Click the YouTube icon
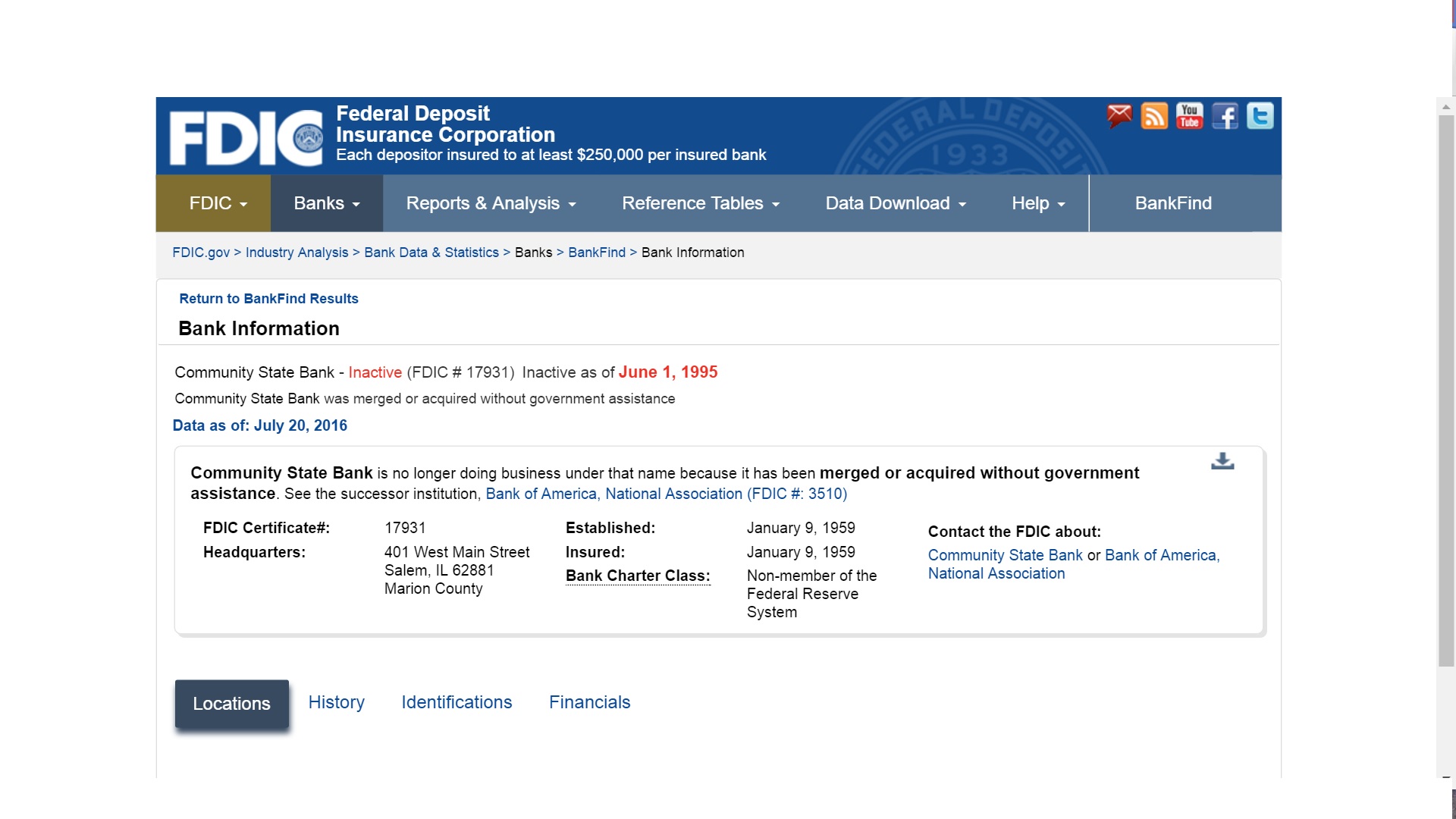 (x=1189, y=115)
